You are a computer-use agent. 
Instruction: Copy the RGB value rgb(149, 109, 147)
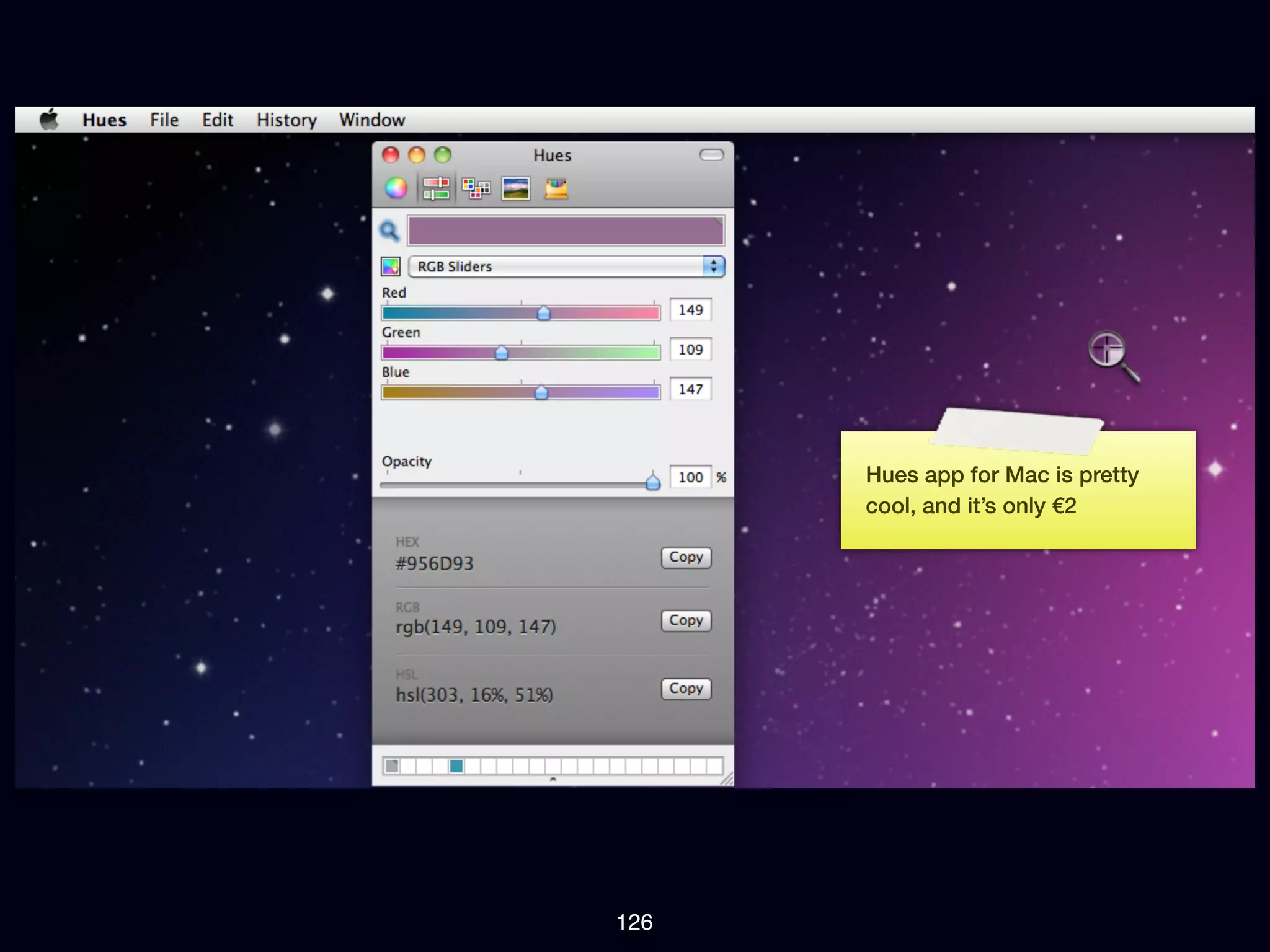(686, 620)
